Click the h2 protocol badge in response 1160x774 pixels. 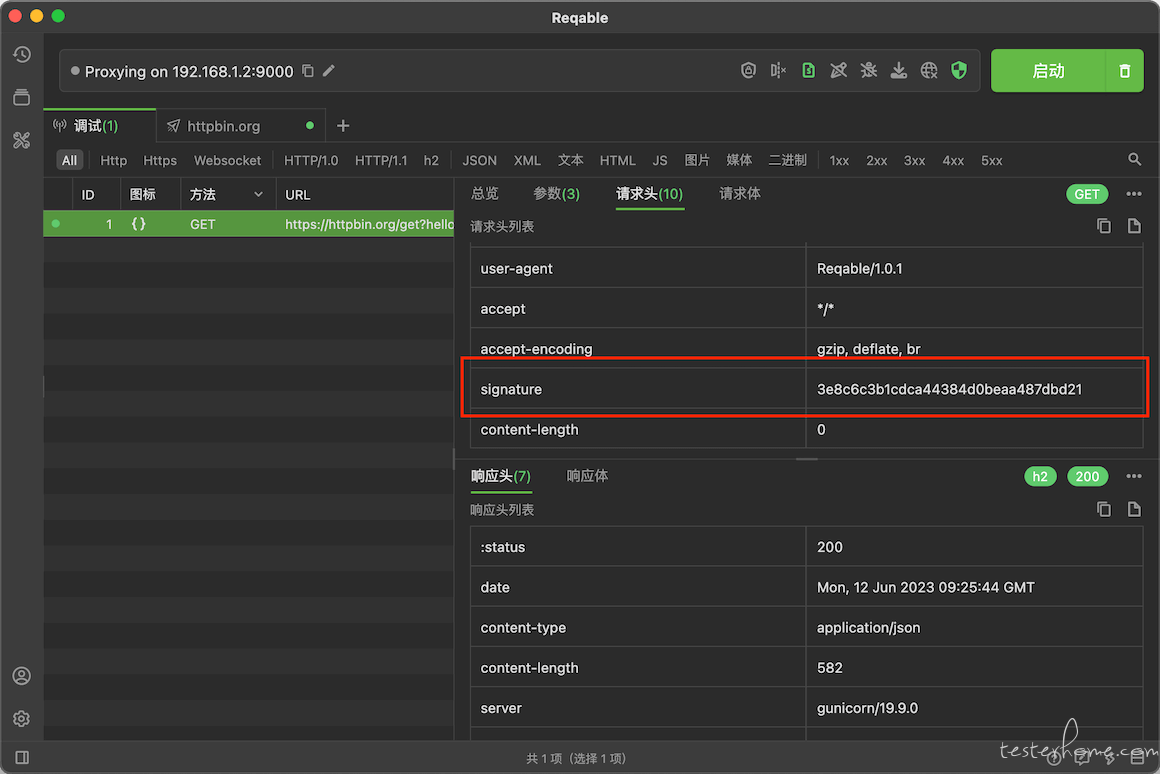pyautogui.click(x=1040, y=477)
